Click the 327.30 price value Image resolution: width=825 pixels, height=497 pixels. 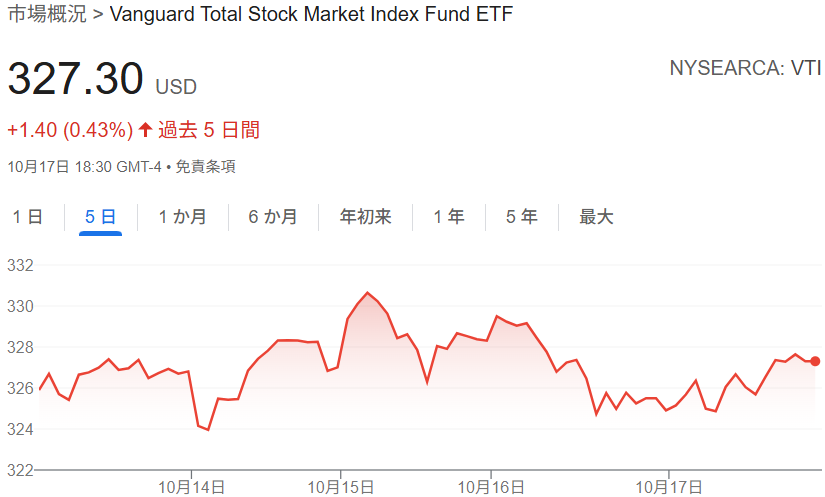click(x=76, y=80)
